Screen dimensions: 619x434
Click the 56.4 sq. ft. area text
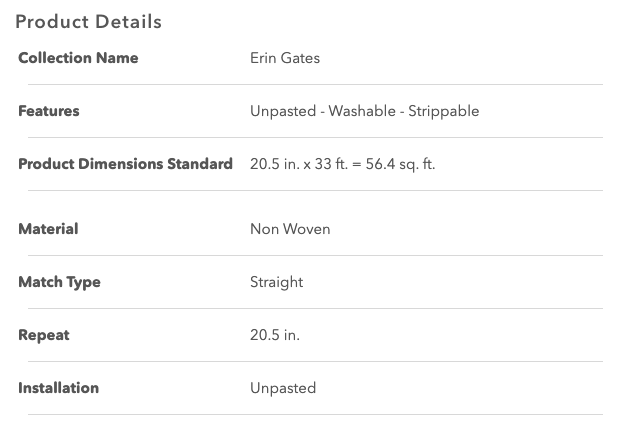pyautogui.click(x=401, y=164)
